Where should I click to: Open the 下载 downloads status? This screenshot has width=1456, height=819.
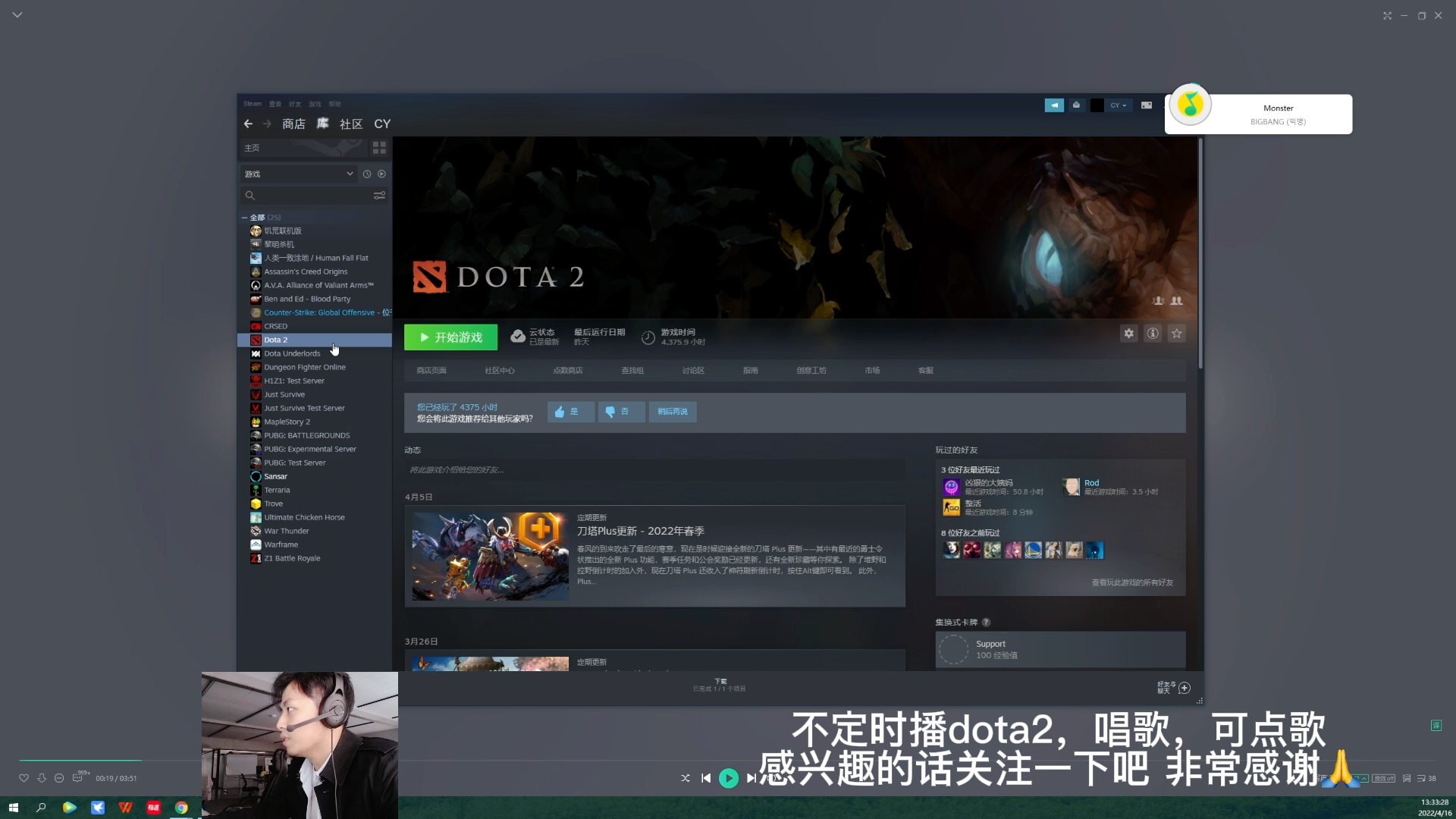[x=720, y=686]
